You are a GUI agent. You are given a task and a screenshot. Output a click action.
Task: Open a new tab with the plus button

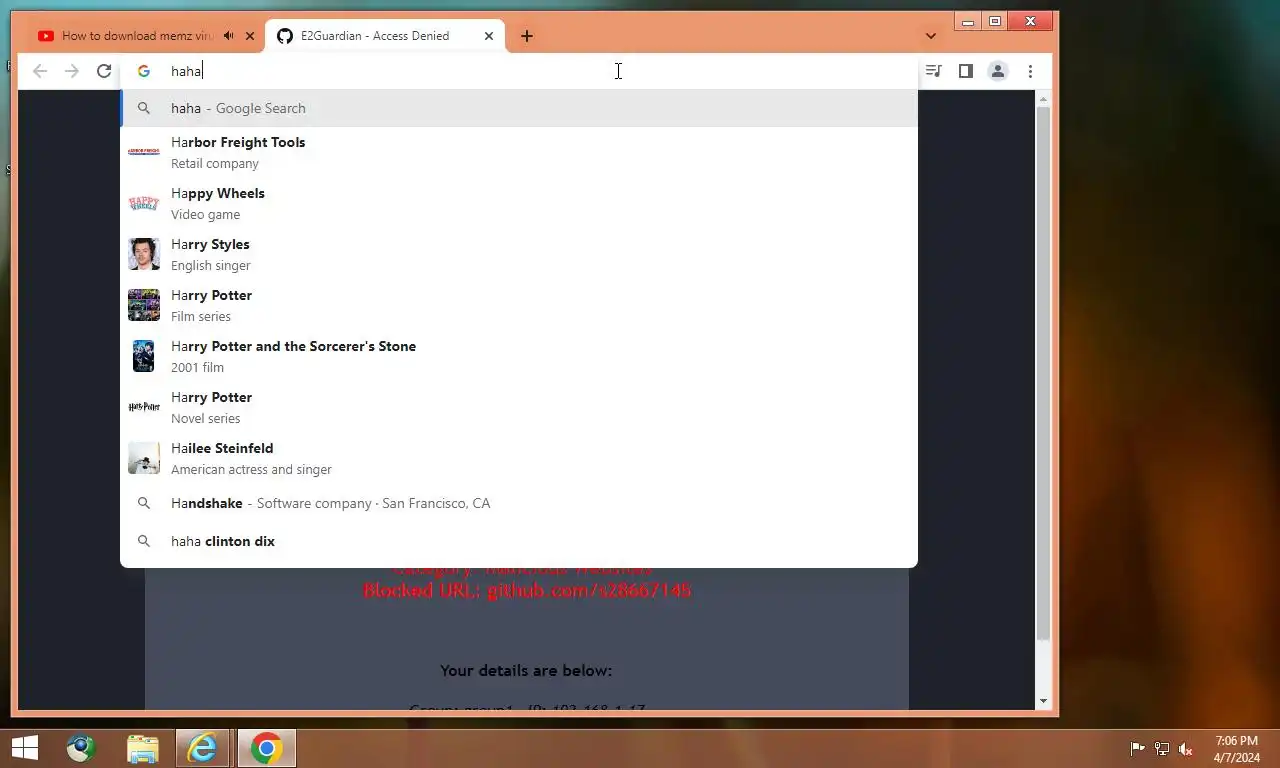[526, 36]
